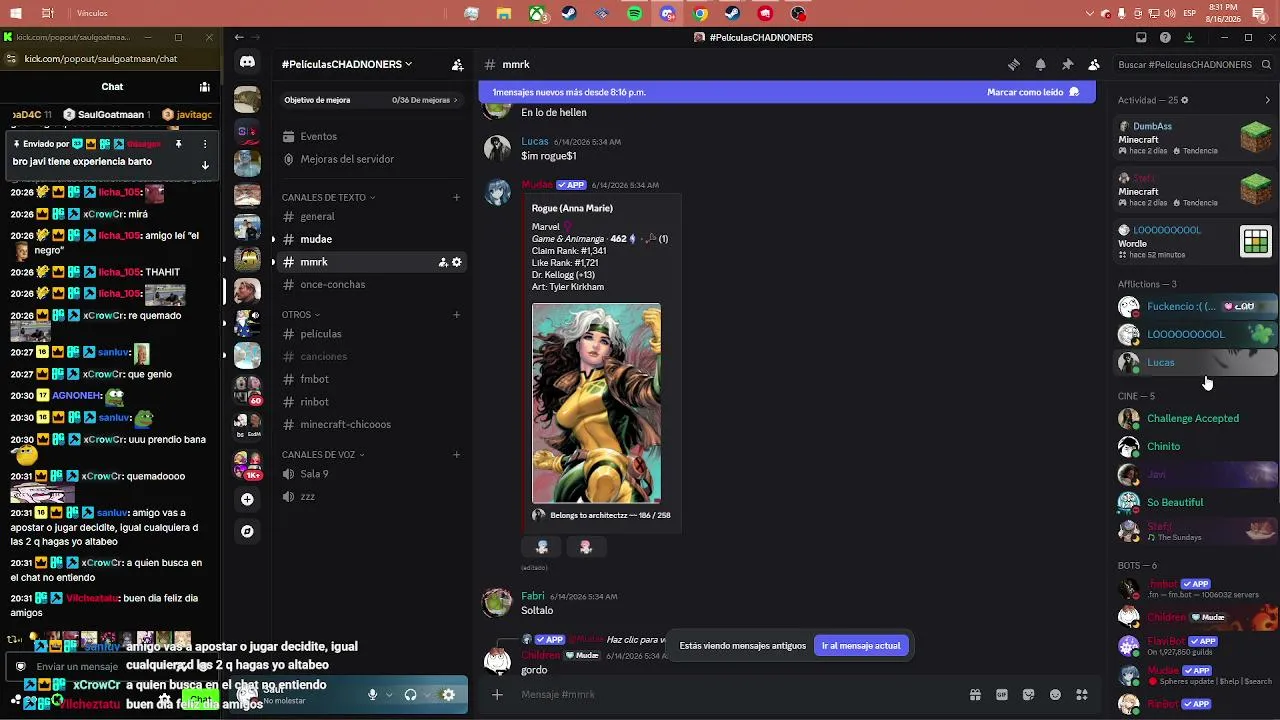Open Discord help icon in title bar
Screen dimensions: 1280x720
click(1165, 38)
